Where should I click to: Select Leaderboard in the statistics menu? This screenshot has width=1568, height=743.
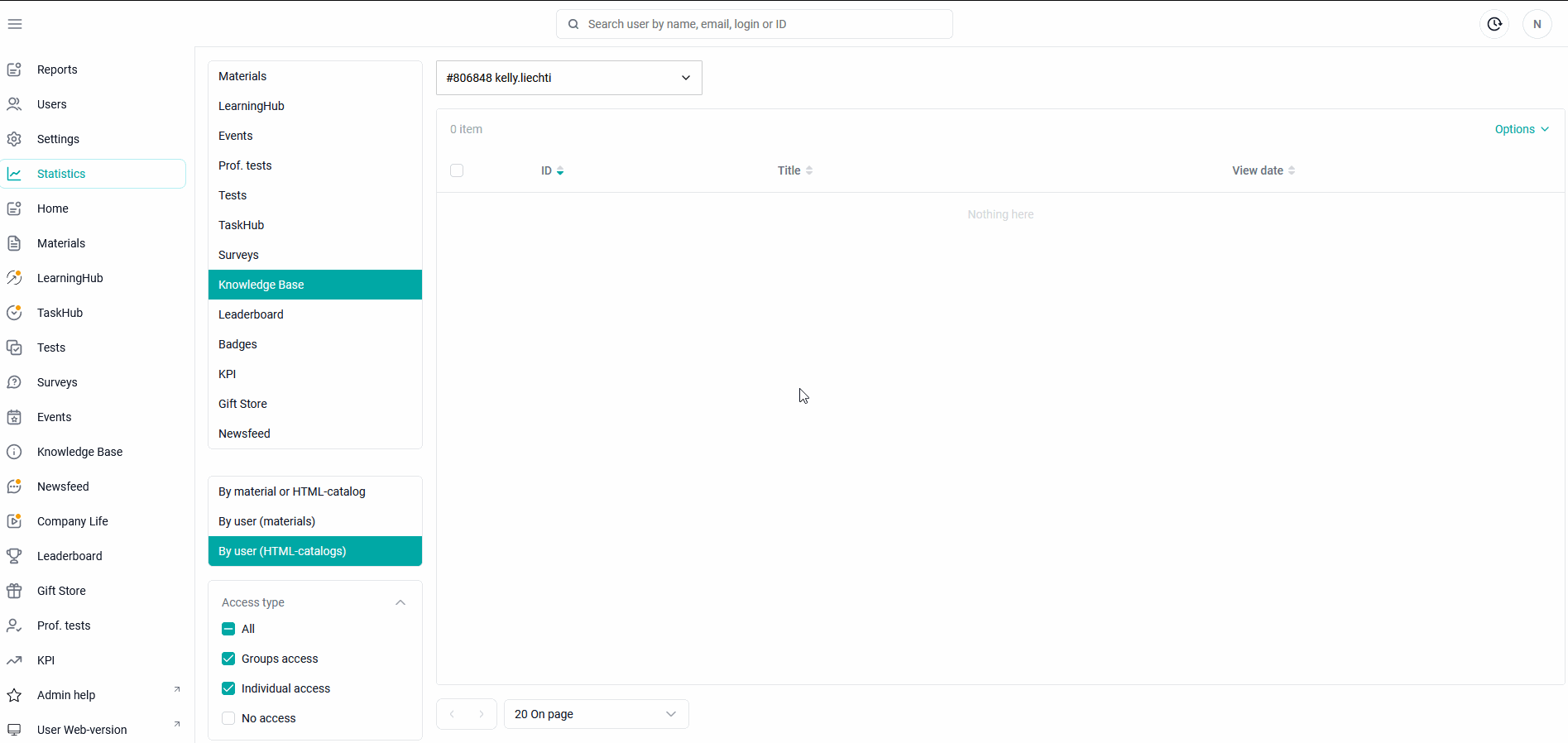tap(315, 314)
